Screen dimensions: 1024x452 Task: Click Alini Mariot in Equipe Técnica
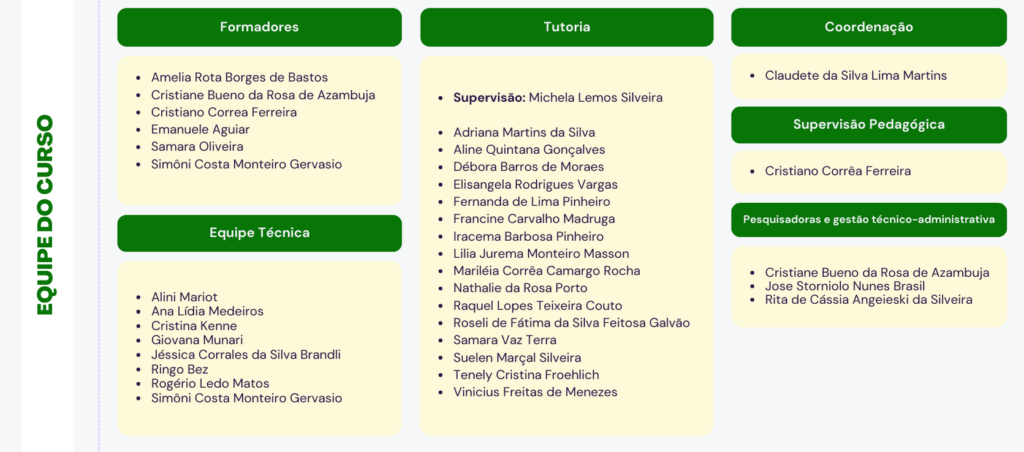(x=184, y=297)
